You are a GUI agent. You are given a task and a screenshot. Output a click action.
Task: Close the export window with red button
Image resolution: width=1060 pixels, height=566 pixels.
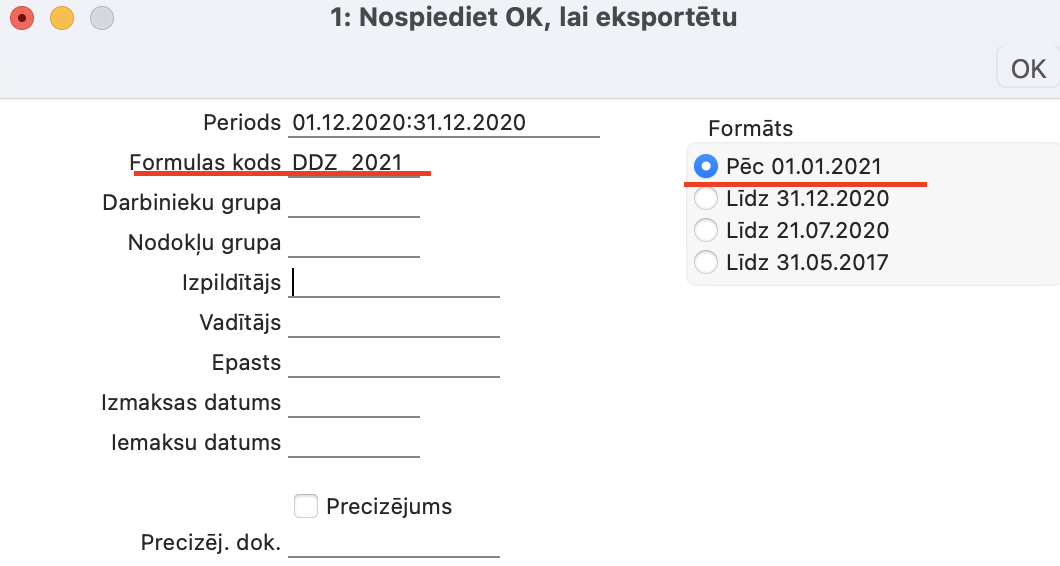(21, 18)
